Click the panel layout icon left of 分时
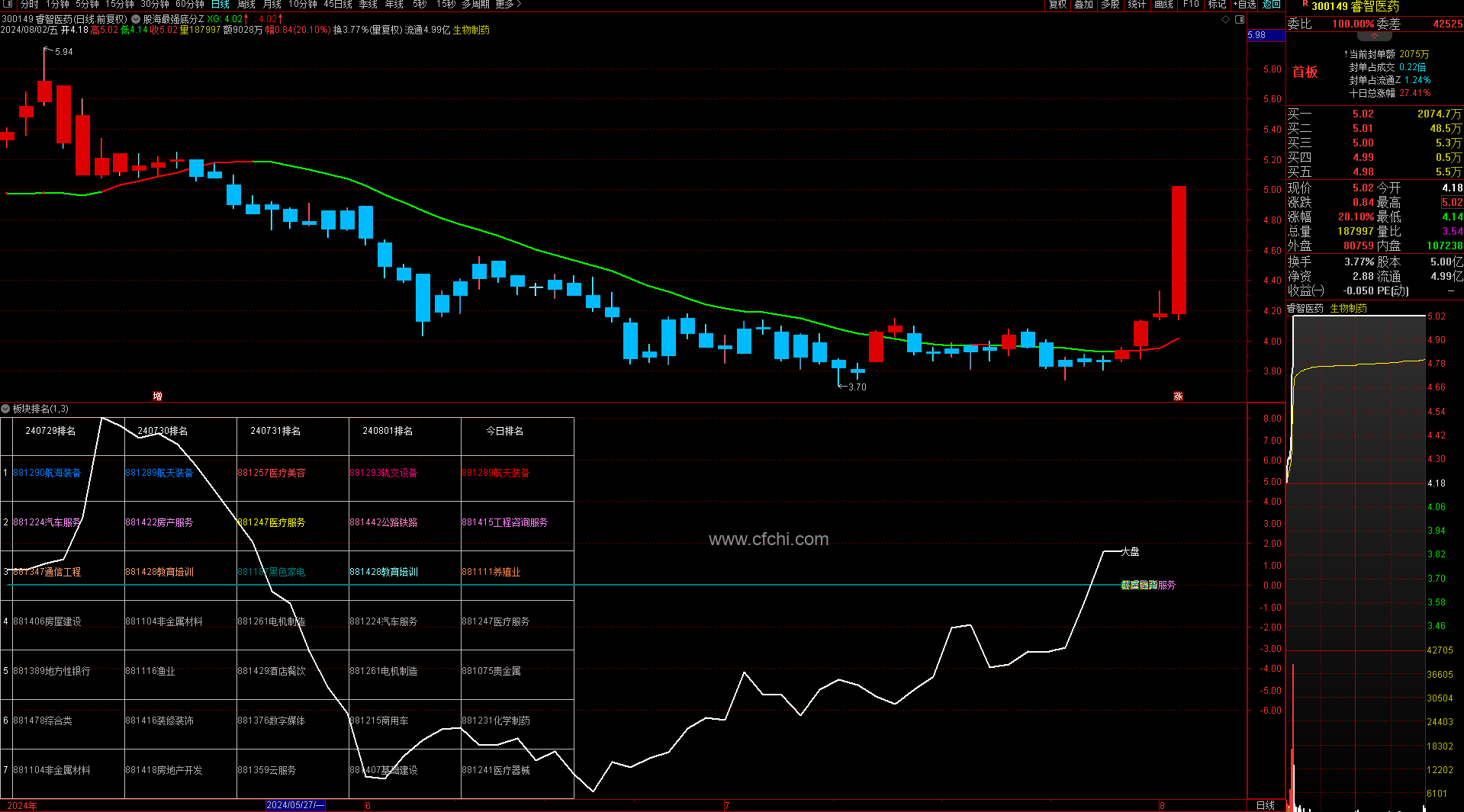 click(7, 5)
